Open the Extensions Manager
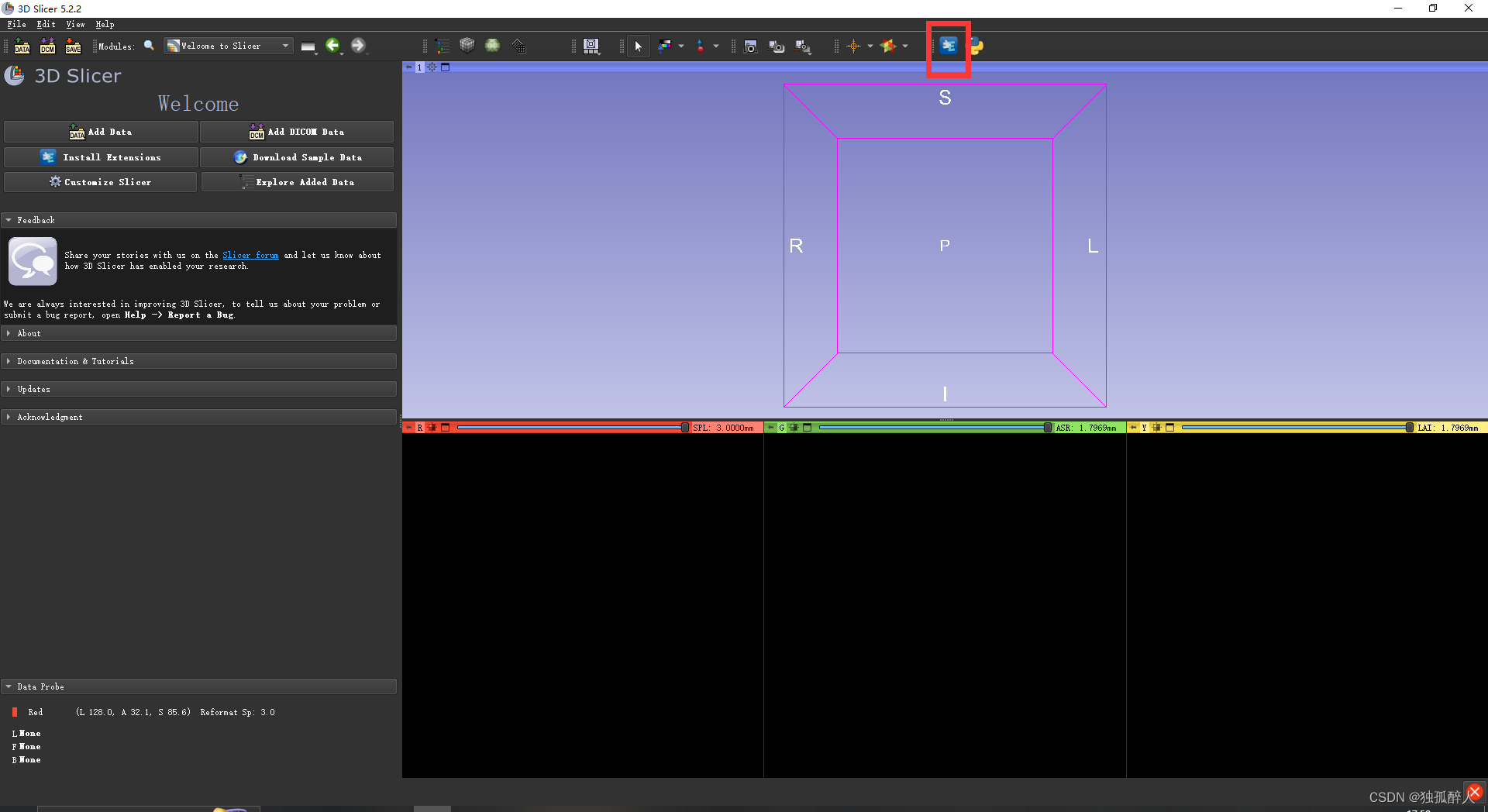The width and height of the screenshot is (1488, 812). [949, 46]
